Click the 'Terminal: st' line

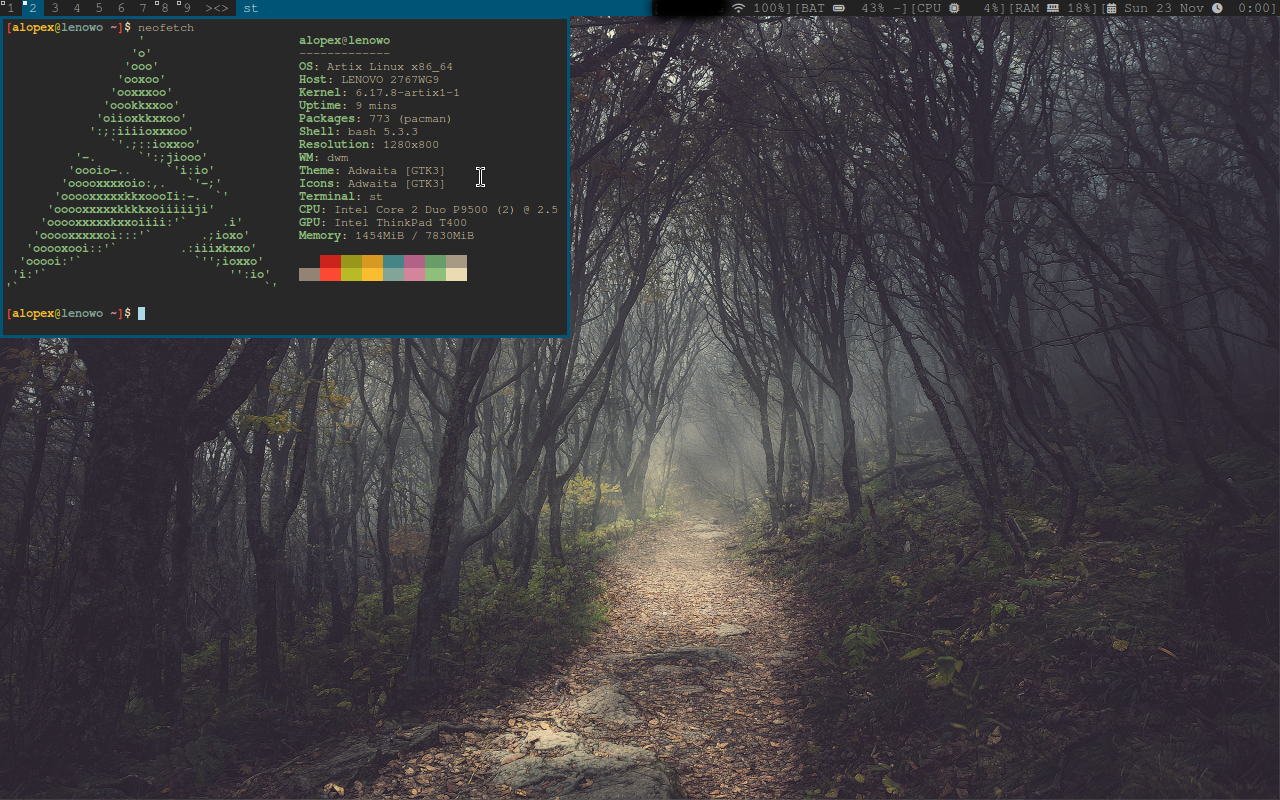point(341,197)
